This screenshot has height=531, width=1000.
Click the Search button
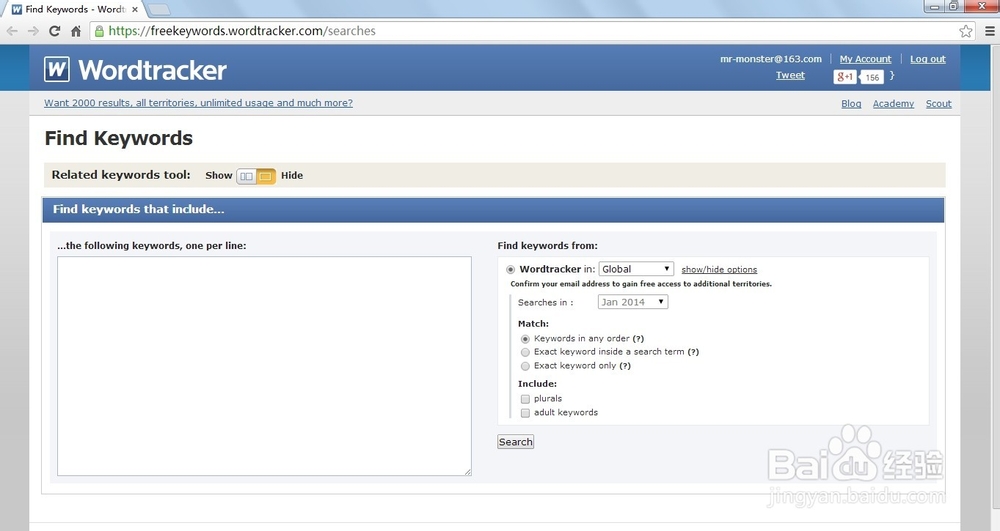point(515,442)
